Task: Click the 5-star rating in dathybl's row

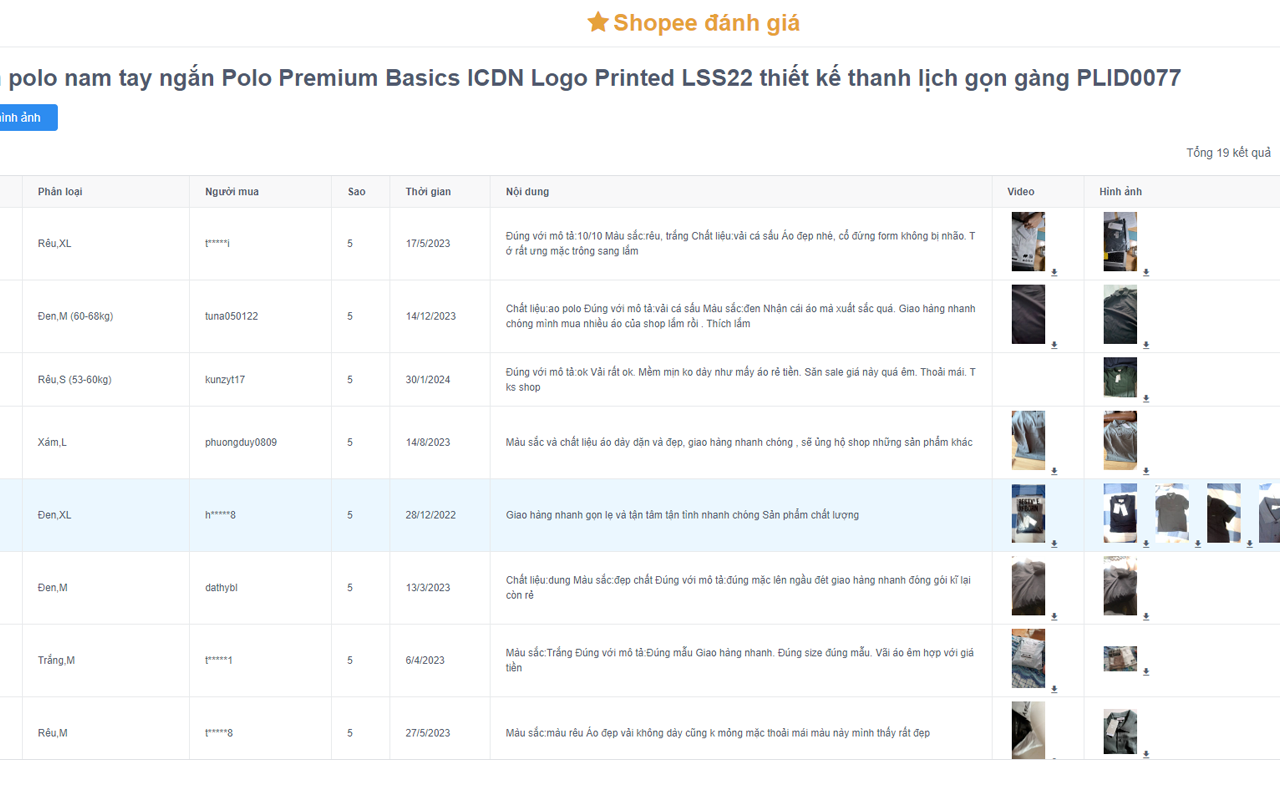Action: click(x=350, y=588)
